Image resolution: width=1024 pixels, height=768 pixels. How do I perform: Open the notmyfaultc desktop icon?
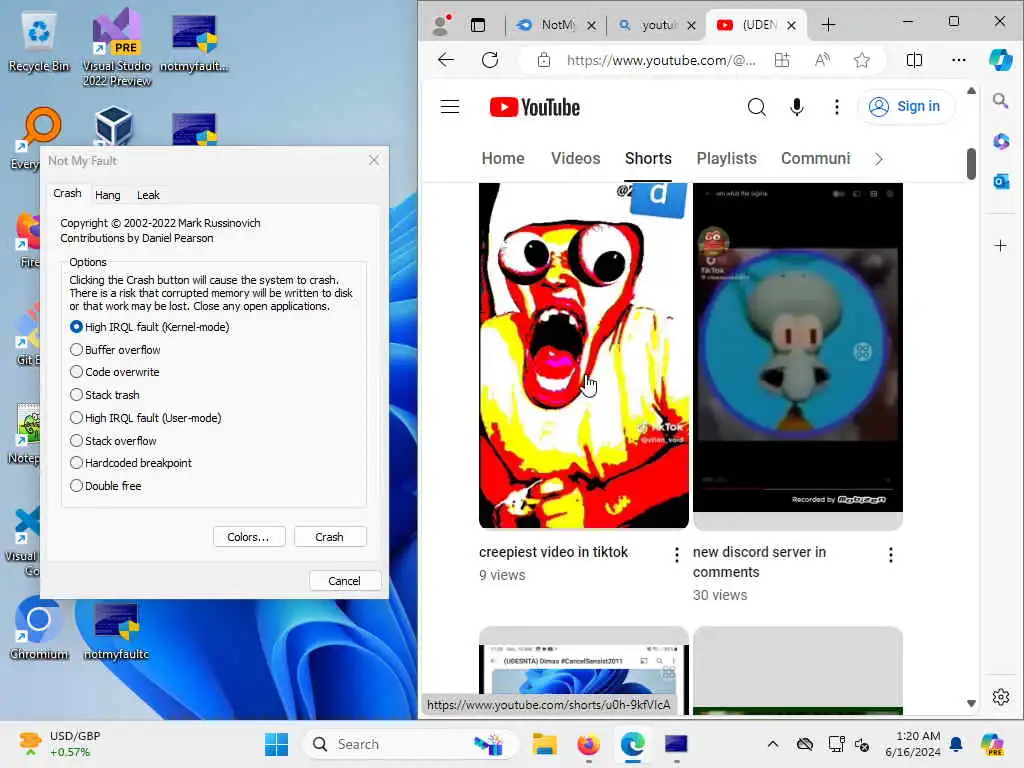(116, 630)
